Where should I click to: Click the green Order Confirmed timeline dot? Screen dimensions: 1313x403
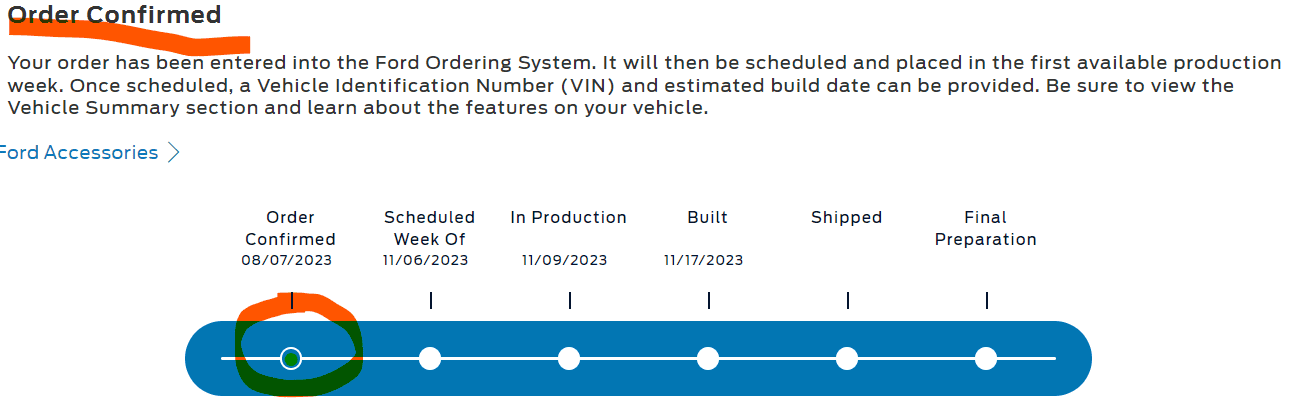click(291, 358)
